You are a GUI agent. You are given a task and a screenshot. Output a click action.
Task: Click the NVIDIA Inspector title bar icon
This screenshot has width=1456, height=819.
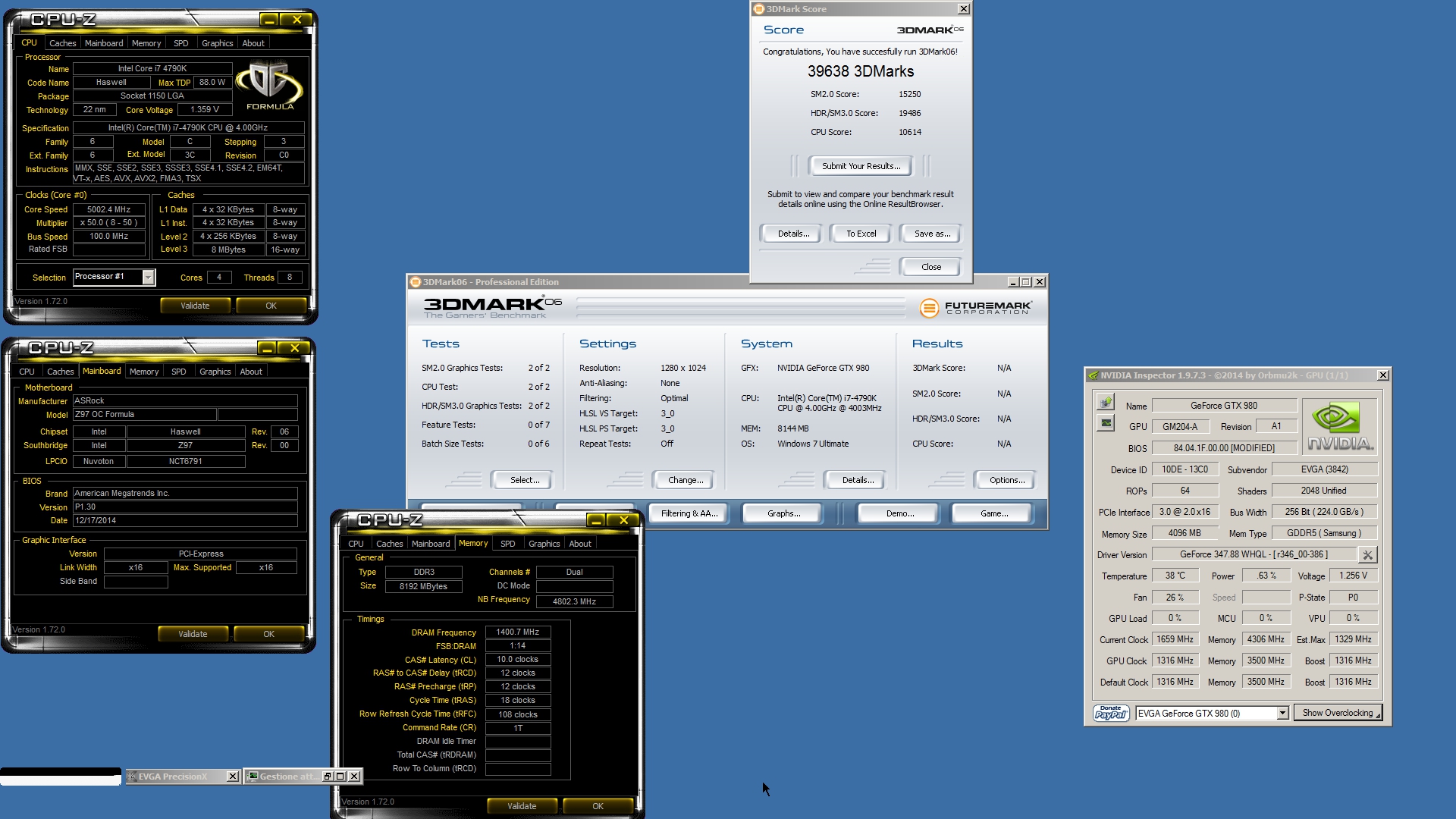(1093, 375)
